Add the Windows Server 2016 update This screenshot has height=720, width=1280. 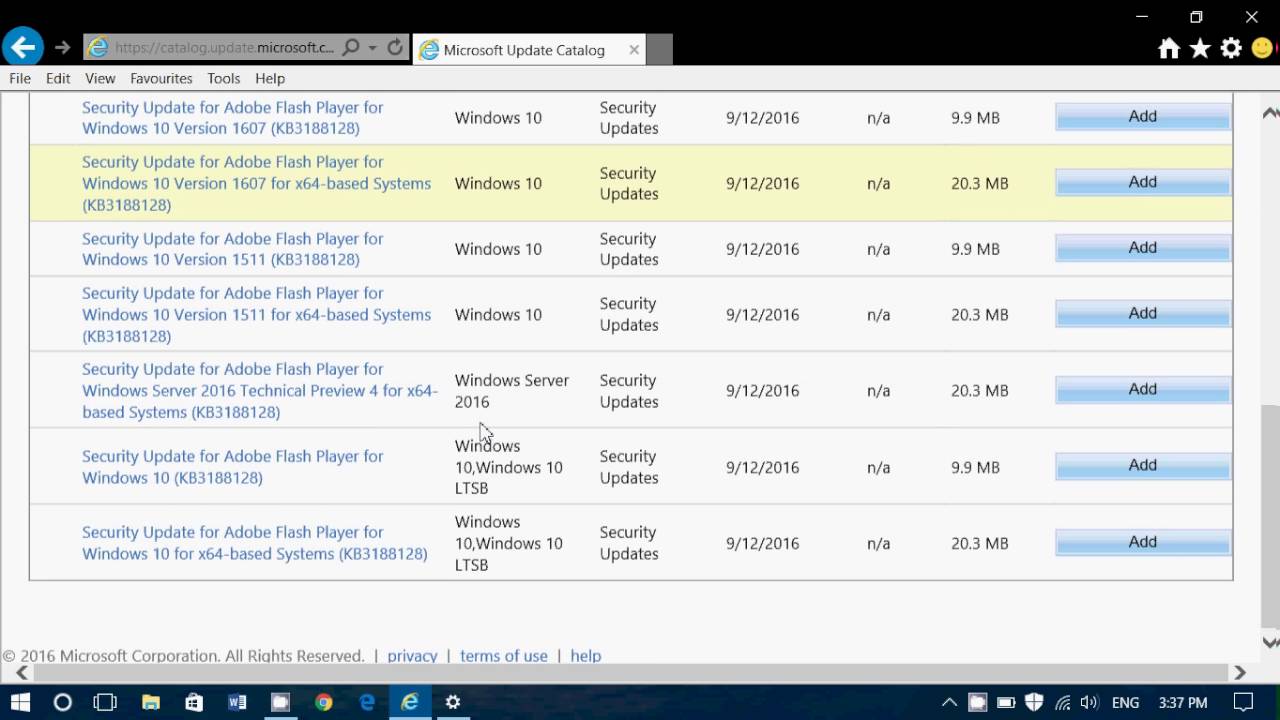[x=1143, y=390]
